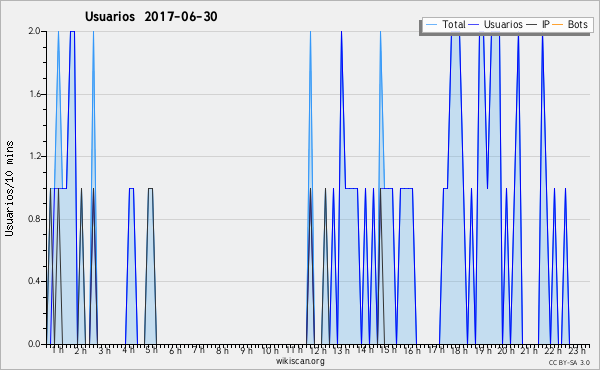Click the 10 h x-axis label
The width and height of the screenshot is (600, 370).
coord(270,350)
